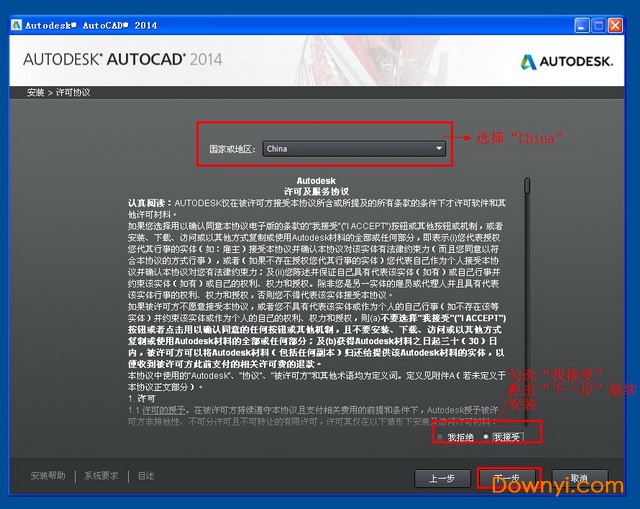
Task: Click the 下一步 (Next) button
Action: tap(508, 478)
